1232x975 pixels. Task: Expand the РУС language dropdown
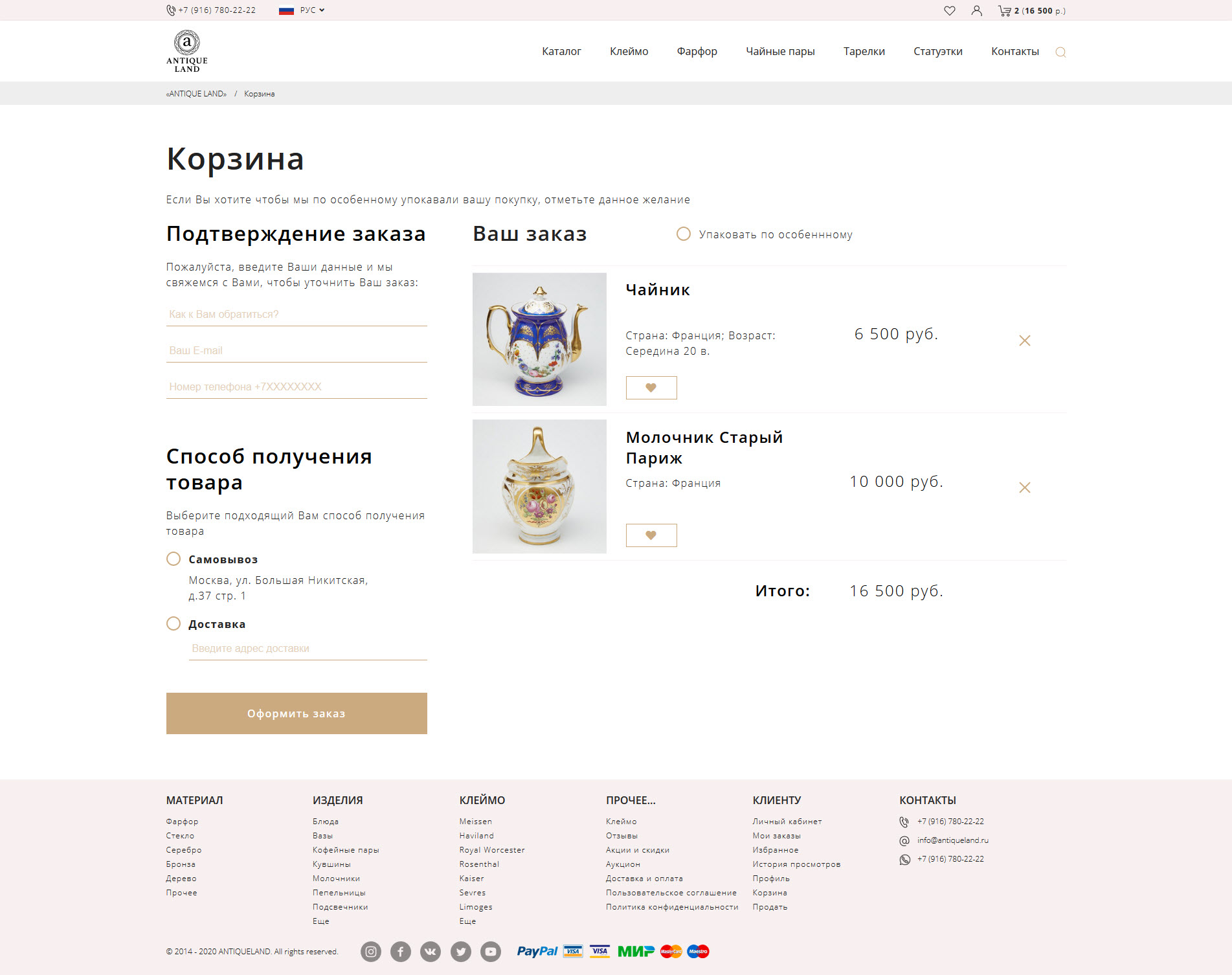pos(302,10)
